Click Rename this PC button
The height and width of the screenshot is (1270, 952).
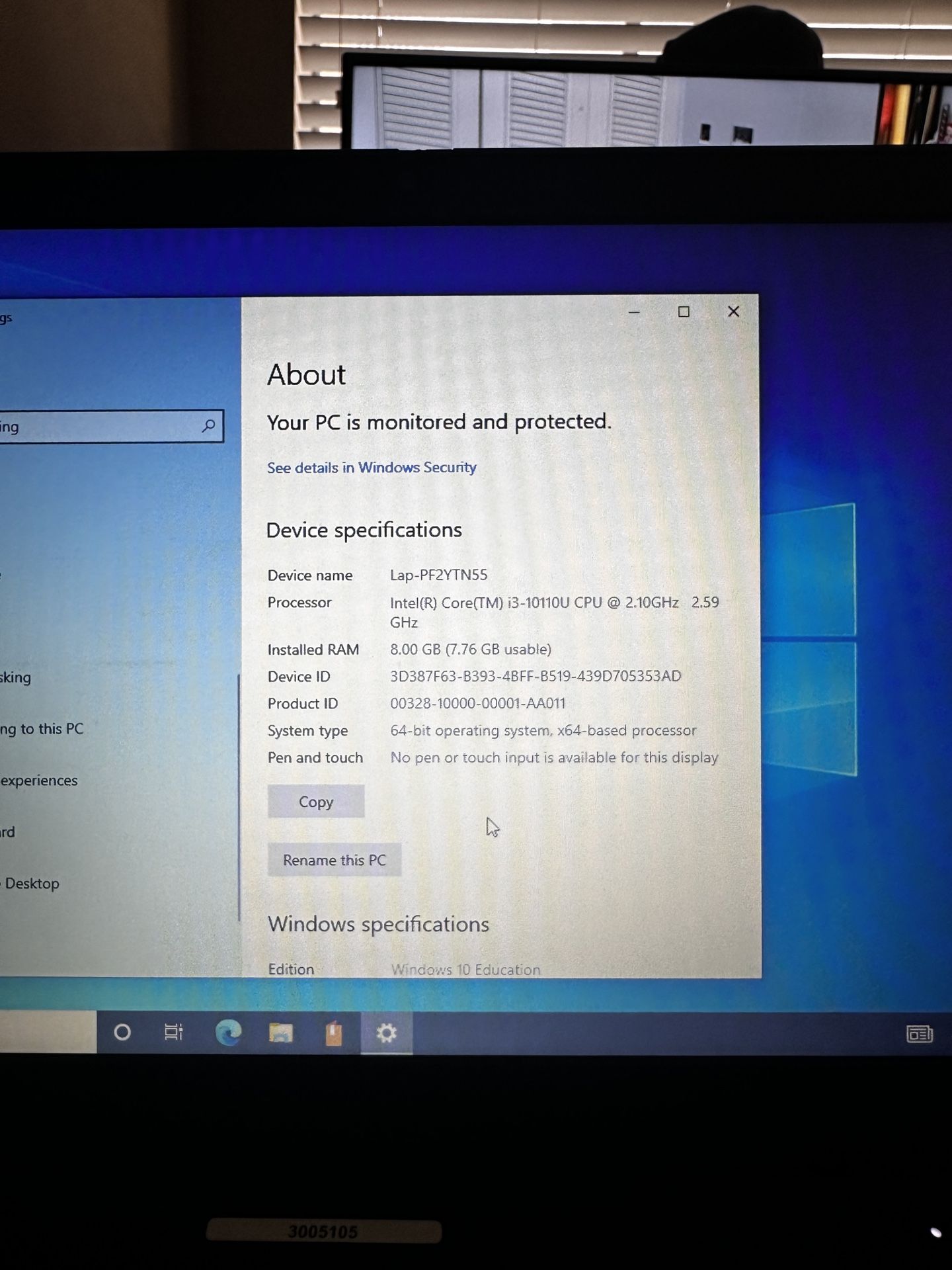335,860
